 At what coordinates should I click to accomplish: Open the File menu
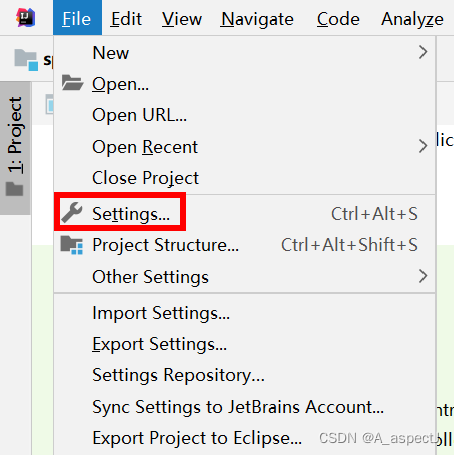click(77, 18)
